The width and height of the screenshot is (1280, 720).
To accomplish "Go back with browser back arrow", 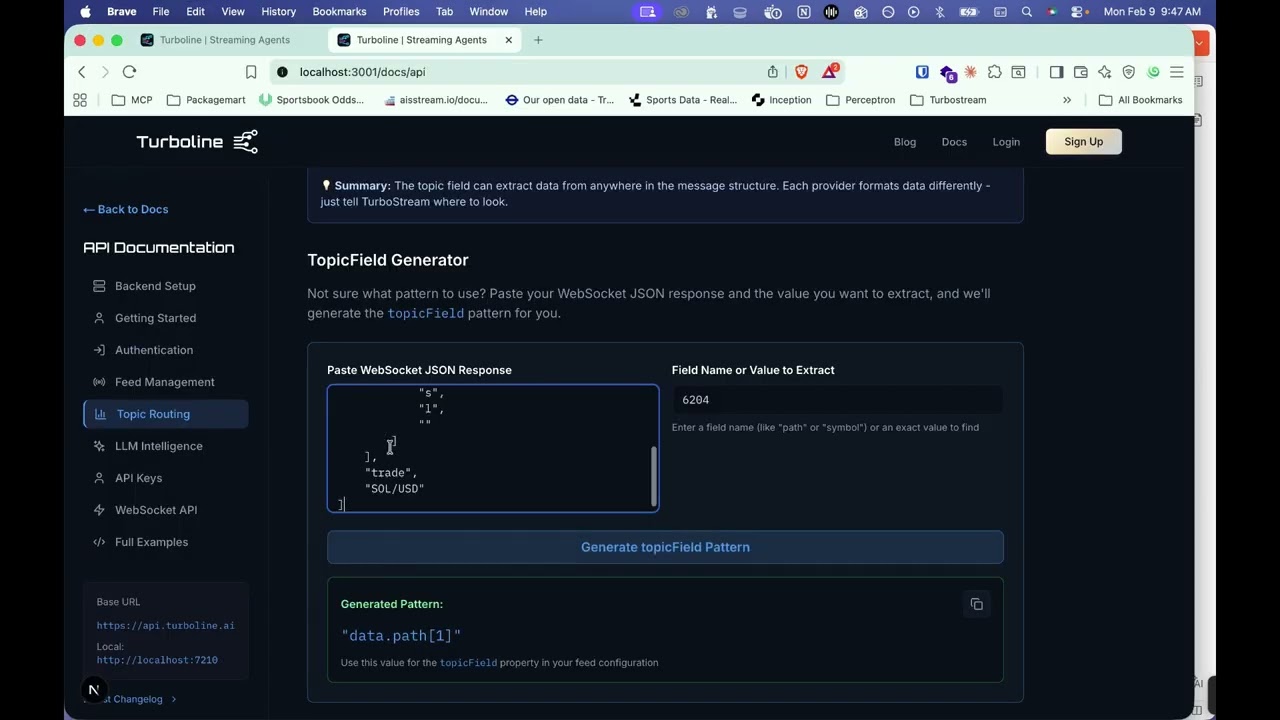I will click(82, 72).
